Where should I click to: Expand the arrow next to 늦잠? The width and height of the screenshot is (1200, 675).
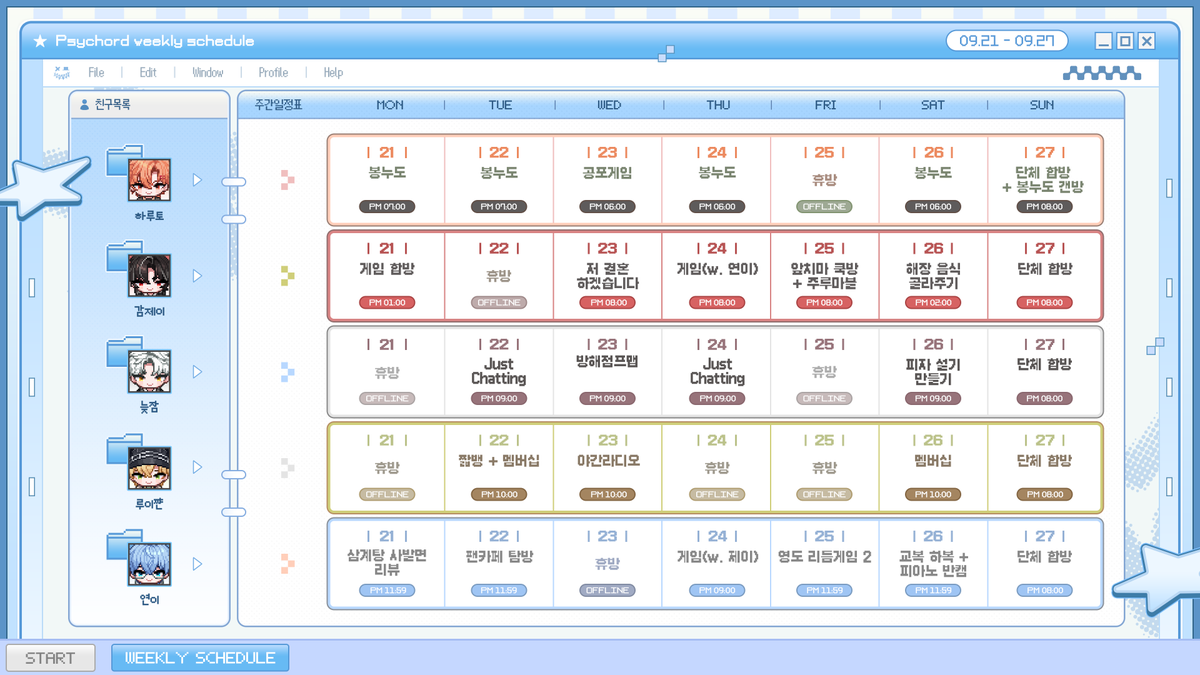[x=197, y=372]
